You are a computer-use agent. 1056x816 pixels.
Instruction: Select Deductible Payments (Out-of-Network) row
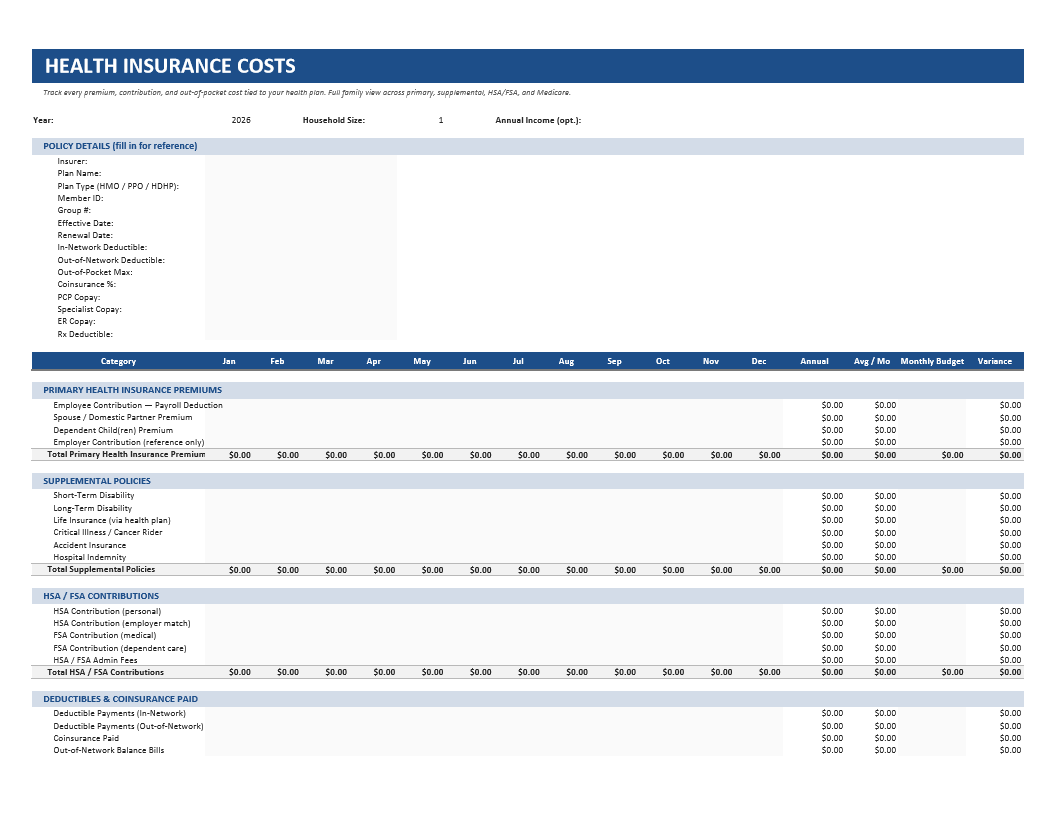click(527, 726)
